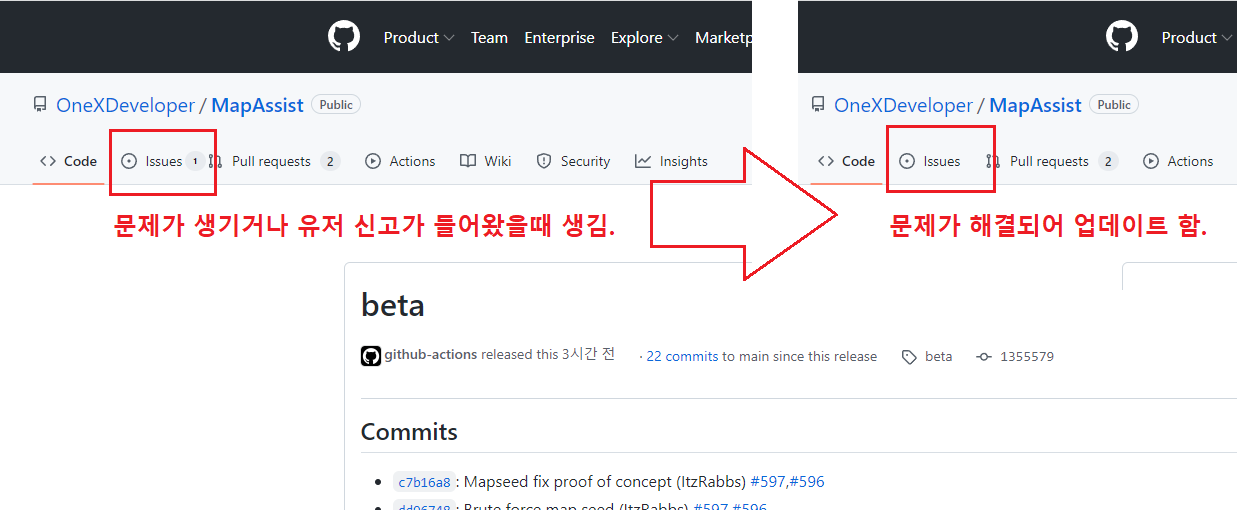Open commit hash 1355579 link
Screen dimensions: 1237x510
[1027, 356]
